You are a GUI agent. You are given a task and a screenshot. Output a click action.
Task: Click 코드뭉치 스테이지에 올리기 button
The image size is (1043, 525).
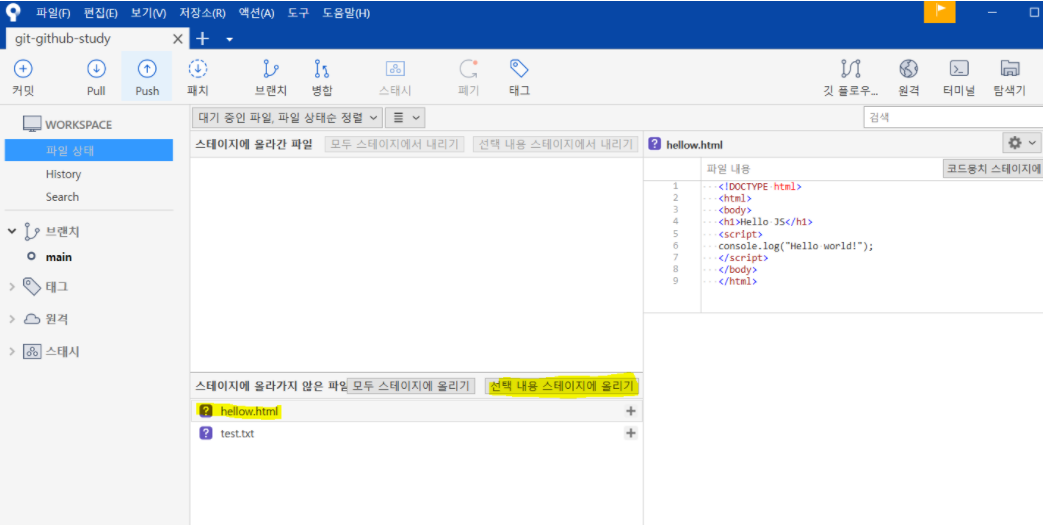point(993,169)
